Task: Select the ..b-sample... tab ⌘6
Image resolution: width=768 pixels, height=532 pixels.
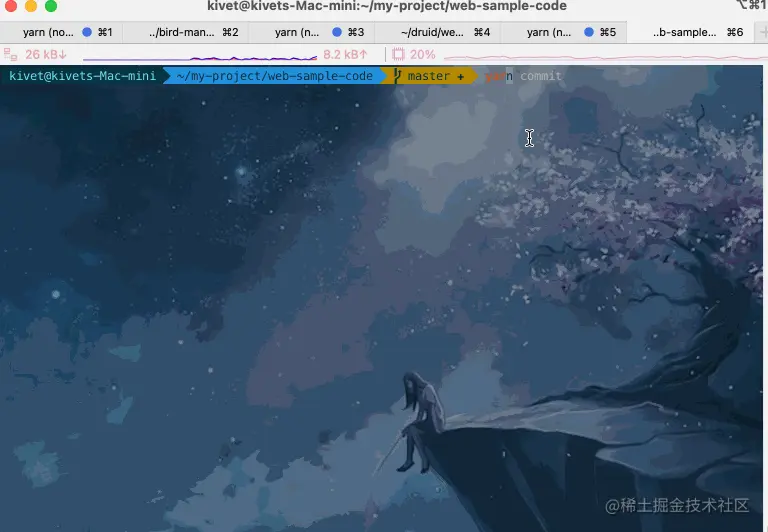Action: point(691,32)
